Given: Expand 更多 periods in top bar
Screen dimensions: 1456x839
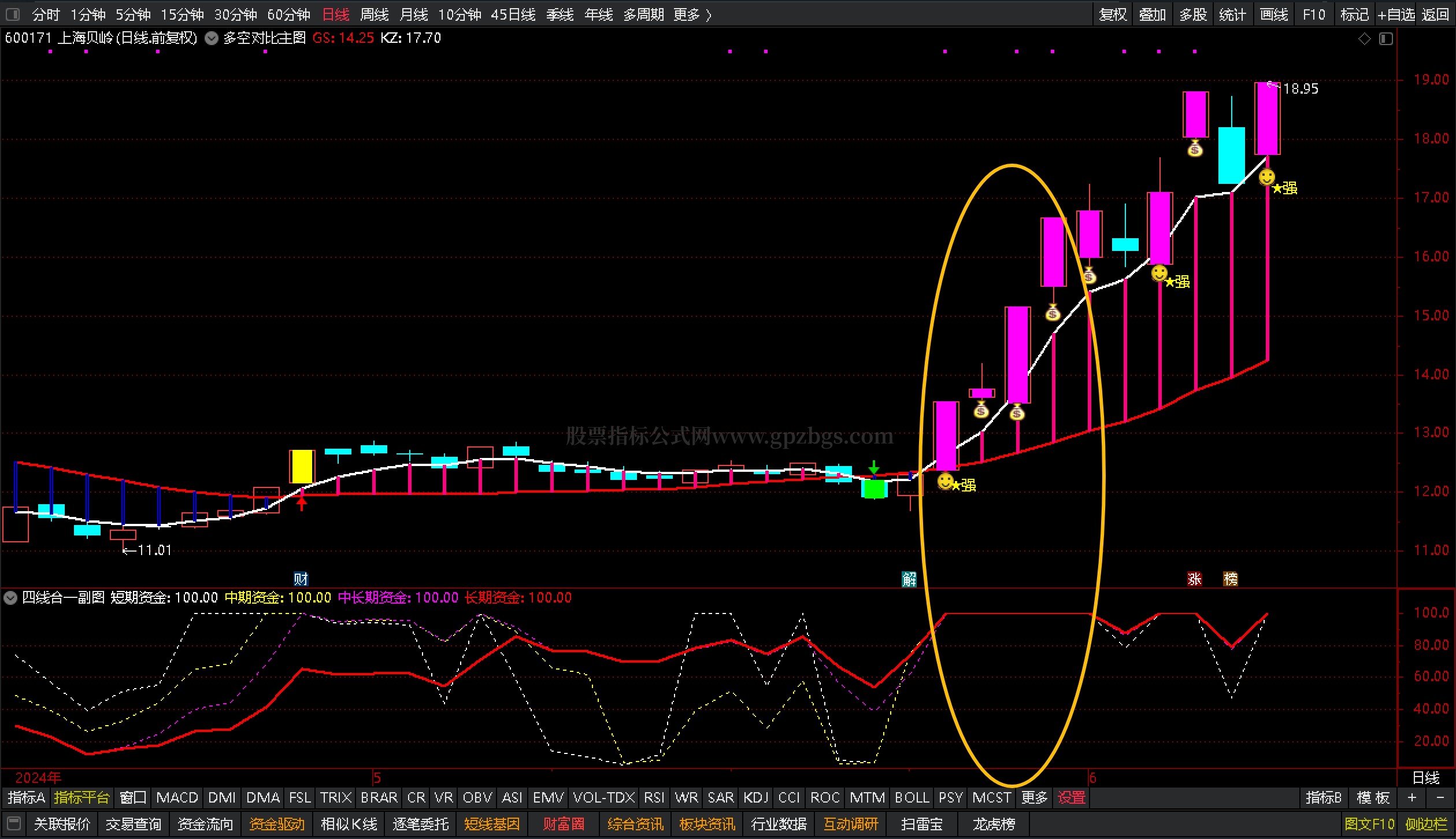Looking at the screenshot, I should (x=692, y=14).
